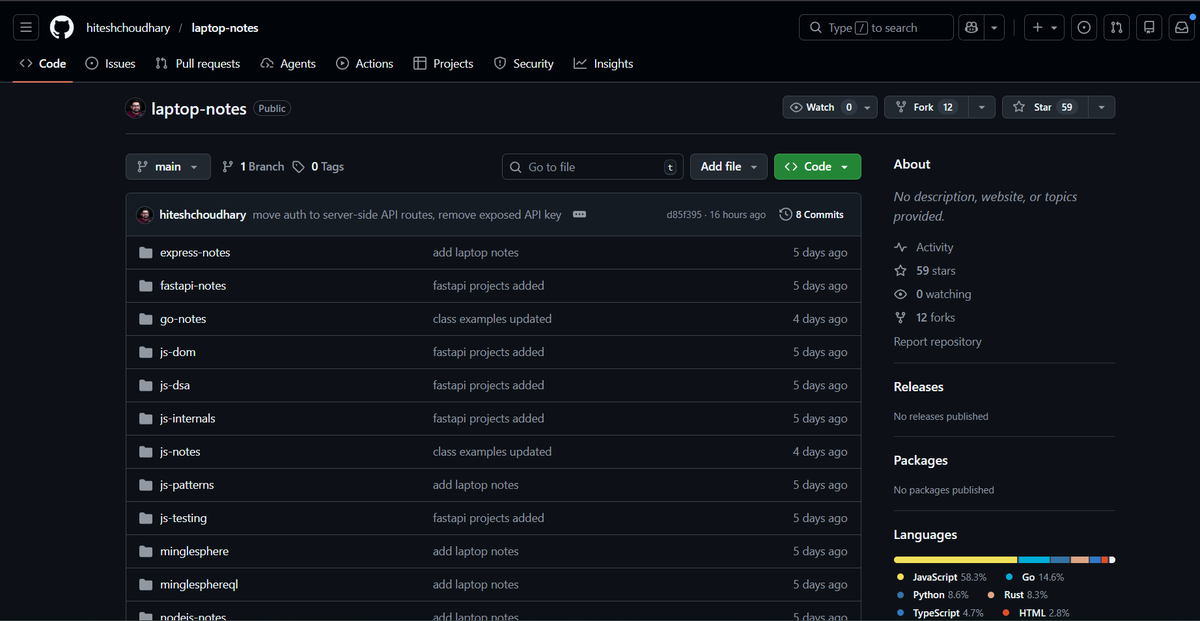
Task: Expand the Fork options dropdown arrow
Action: [981, 107]
